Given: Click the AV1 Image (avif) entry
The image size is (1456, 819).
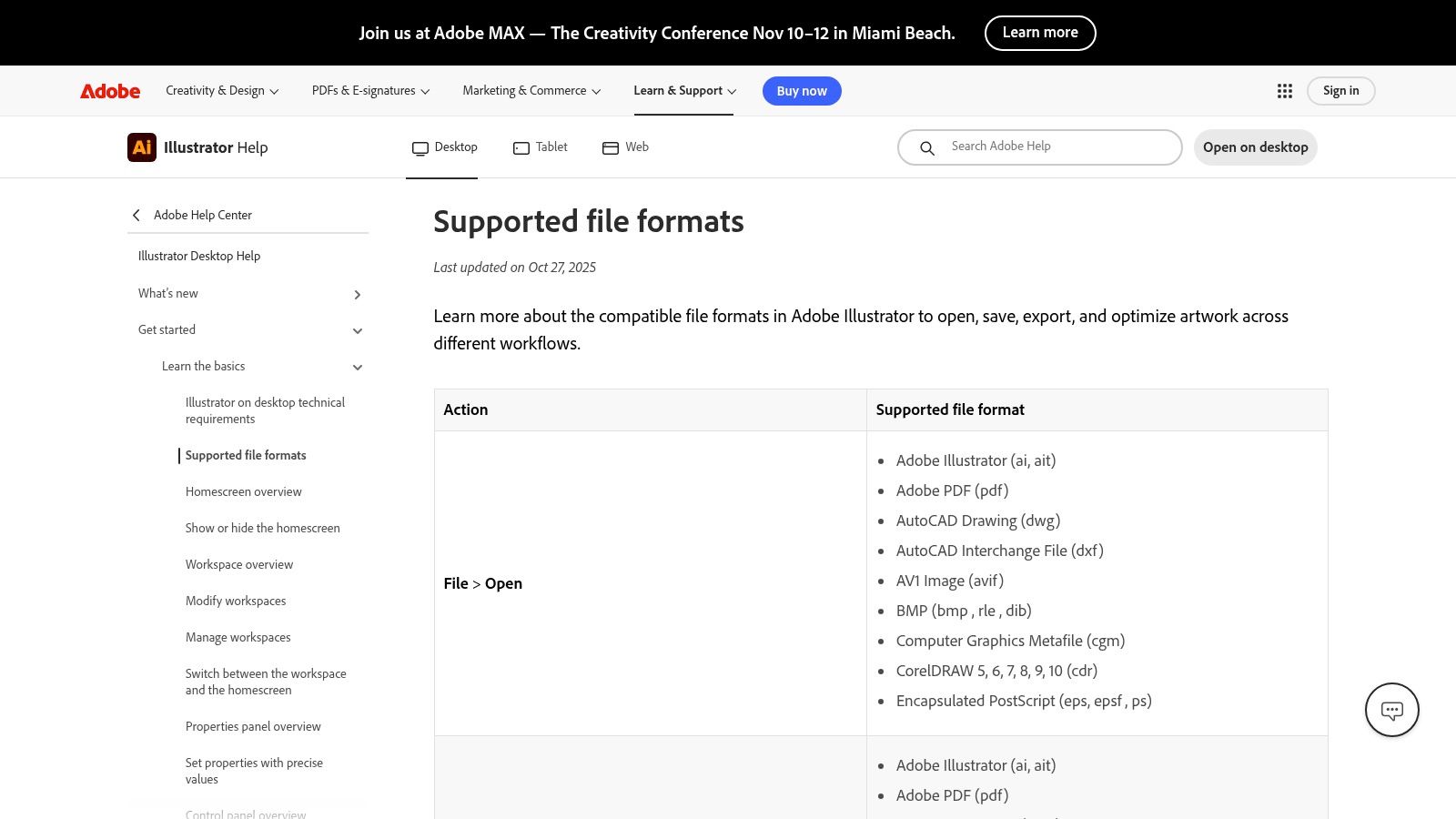Looking at the screenshot, I should tap(950, 581).
